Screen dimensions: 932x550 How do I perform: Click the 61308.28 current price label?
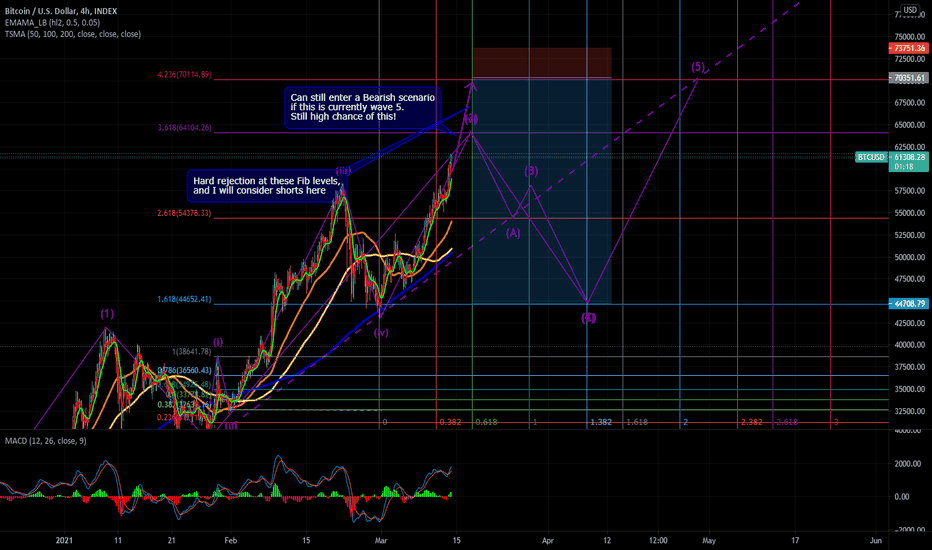tap(909, 157)
